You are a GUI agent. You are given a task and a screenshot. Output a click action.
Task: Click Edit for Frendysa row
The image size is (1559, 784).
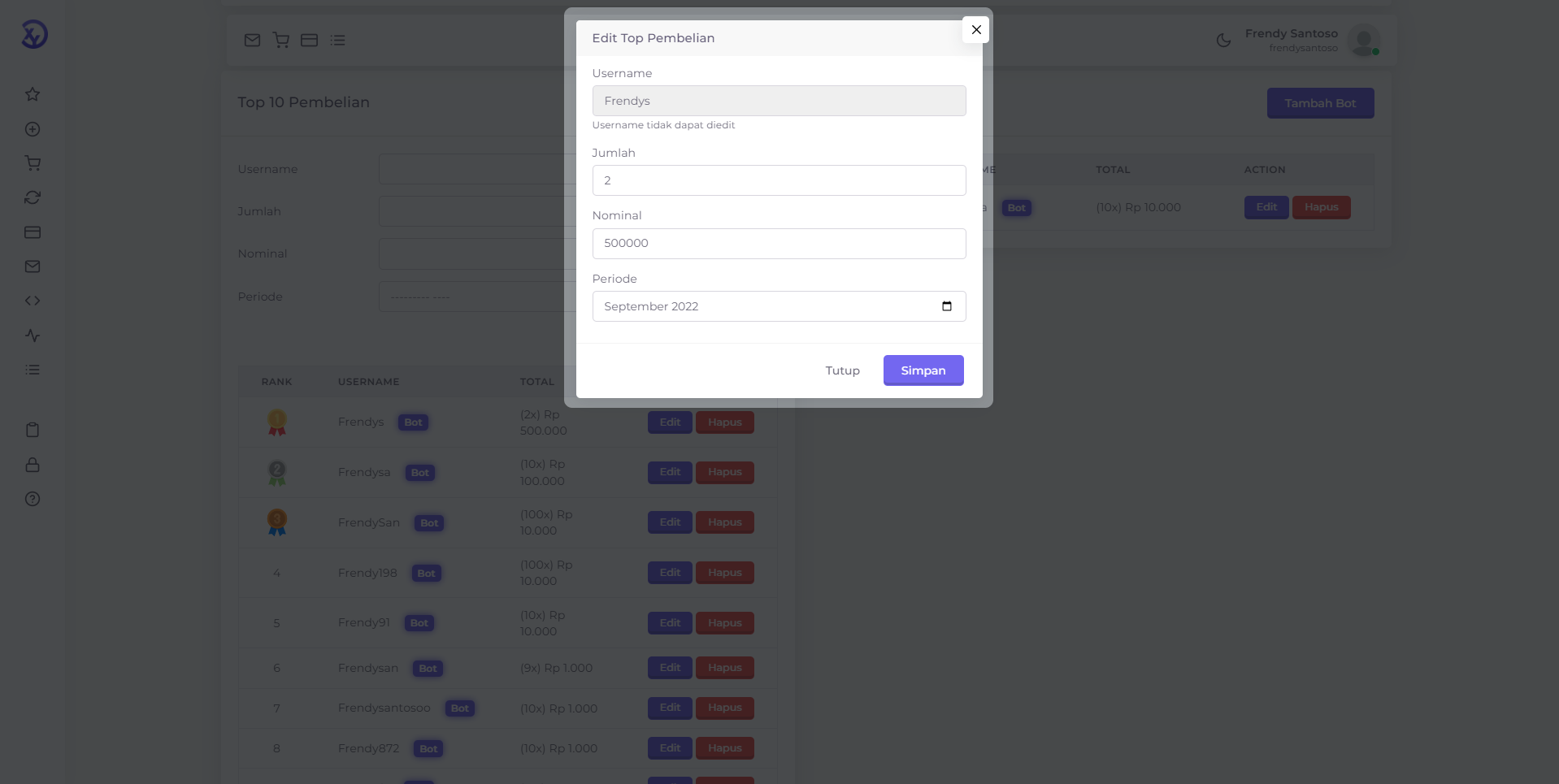click(670, 472)
